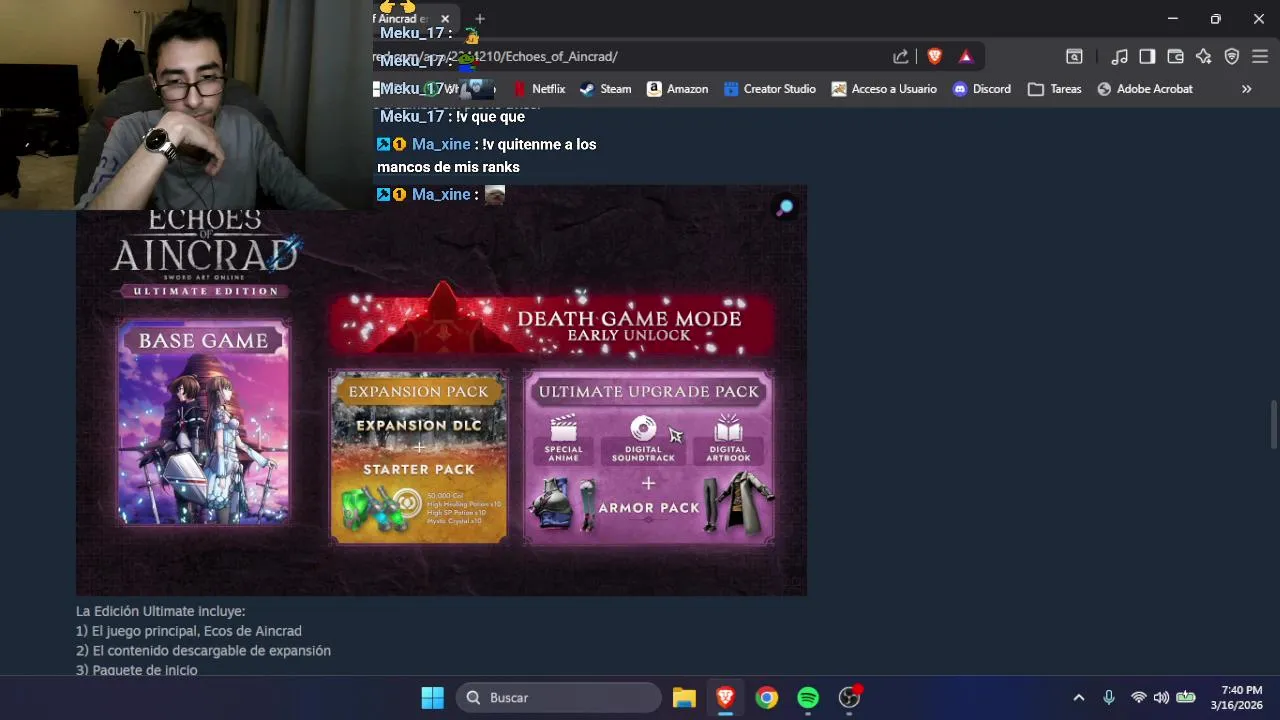
Task: Click the text 'La Edición Ultimate incluye:'
Action: (160, 611)
